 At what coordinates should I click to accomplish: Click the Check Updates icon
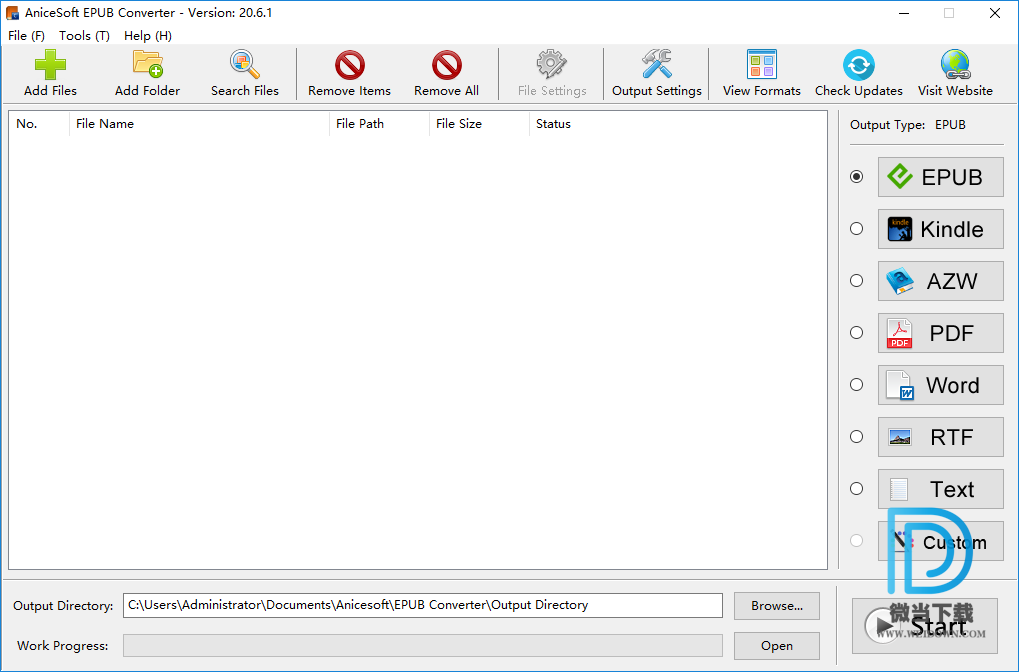coord(858,66)
